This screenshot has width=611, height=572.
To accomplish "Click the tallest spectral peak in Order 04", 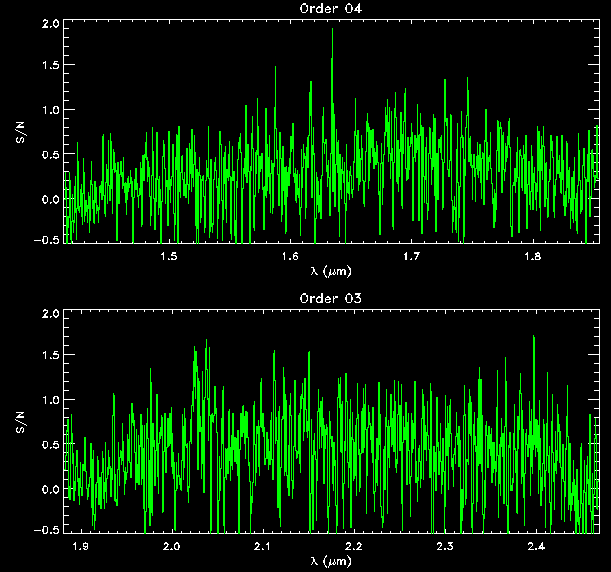I will pyautogui.click(x=332, y=30).
